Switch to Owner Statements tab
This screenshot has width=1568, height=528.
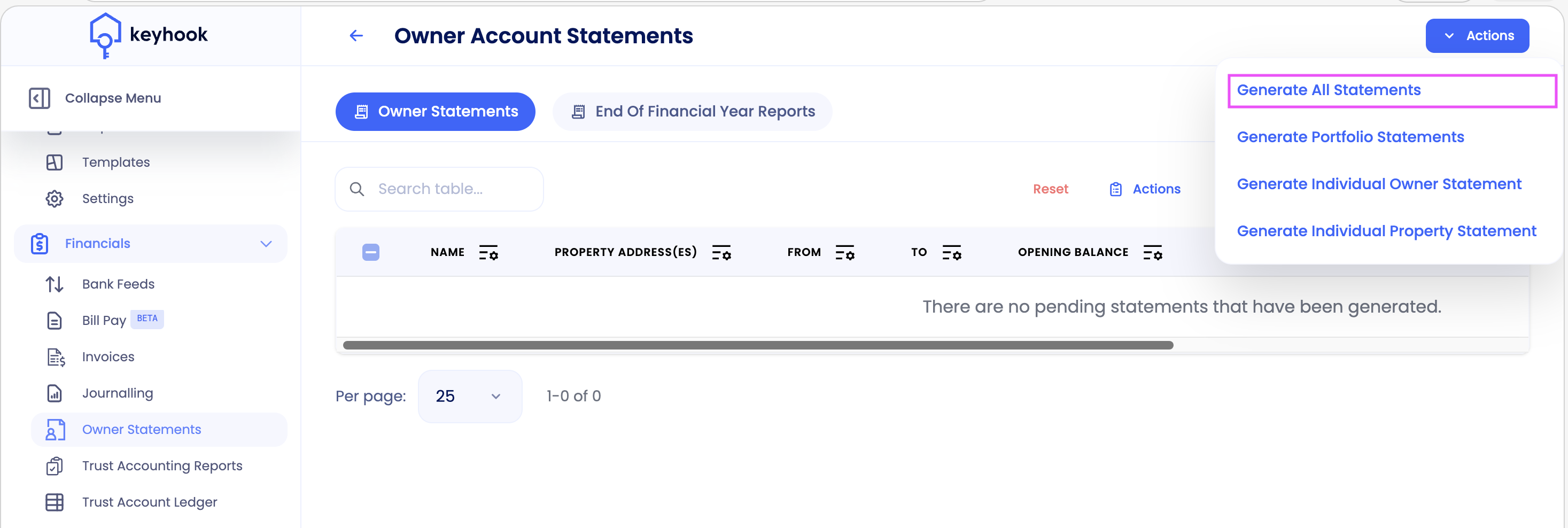point(435,112)
